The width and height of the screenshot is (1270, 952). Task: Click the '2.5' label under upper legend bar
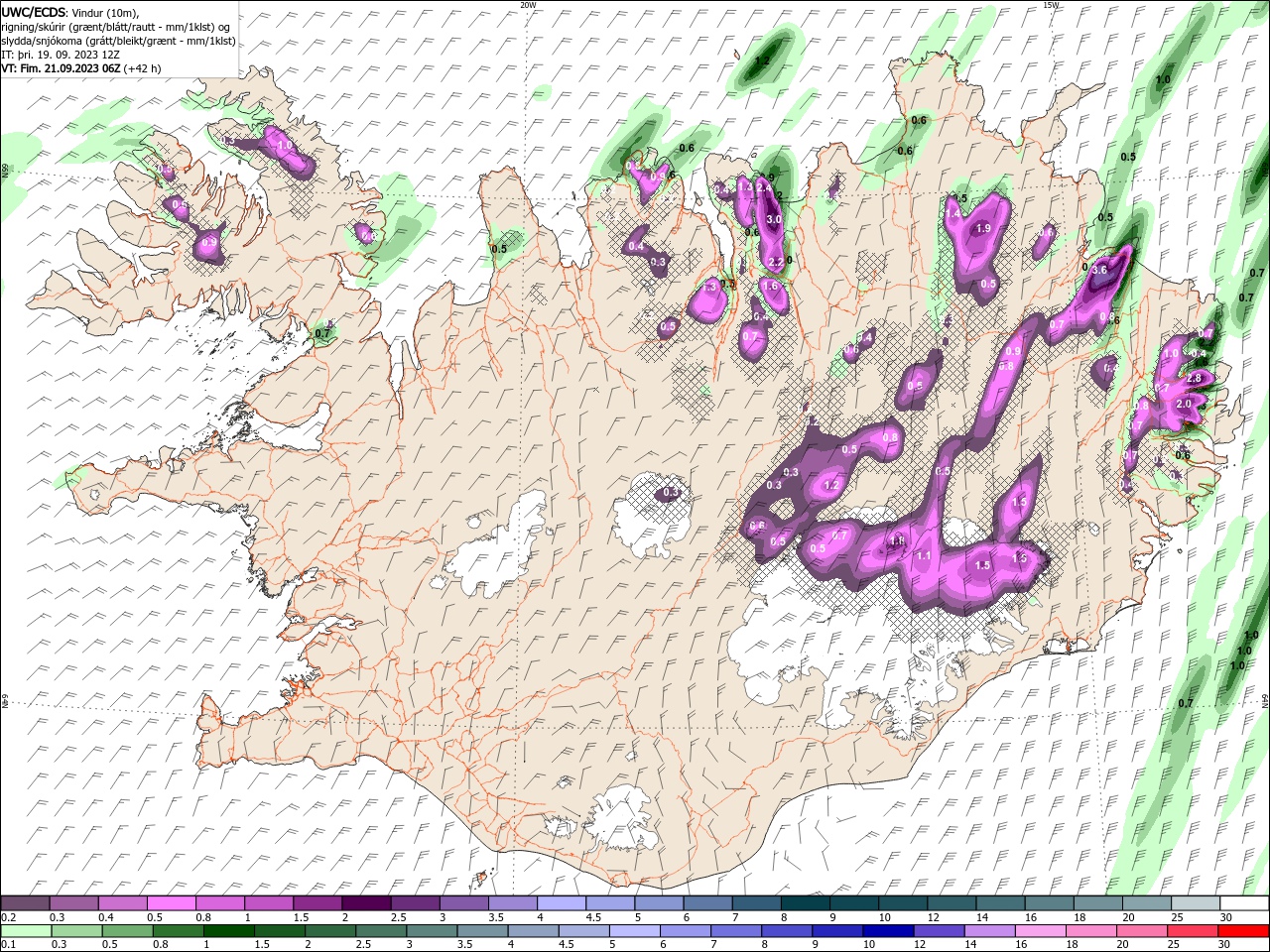(x=399, y=917)
